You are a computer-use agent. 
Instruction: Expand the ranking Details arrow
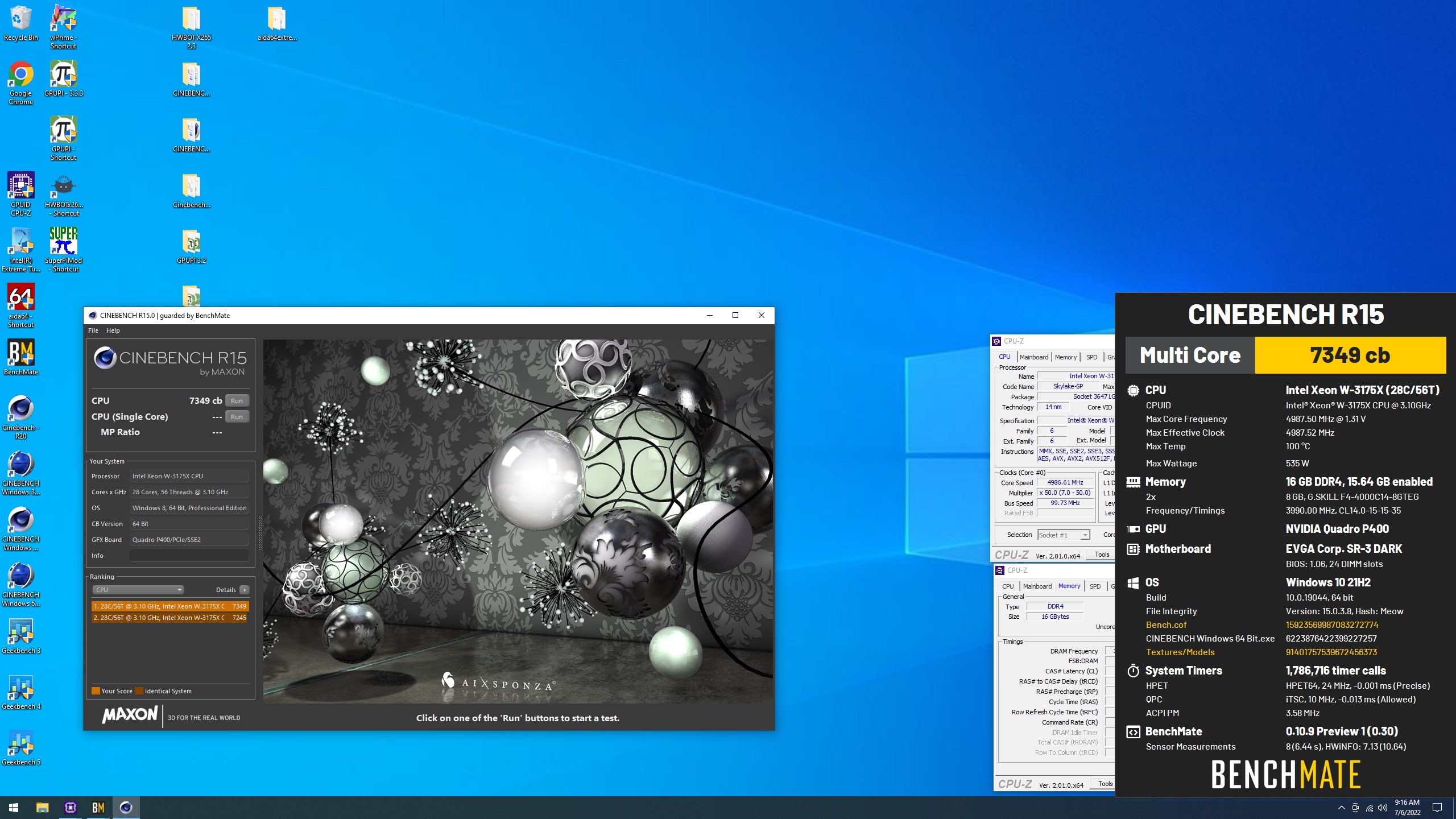click(245, 590)
